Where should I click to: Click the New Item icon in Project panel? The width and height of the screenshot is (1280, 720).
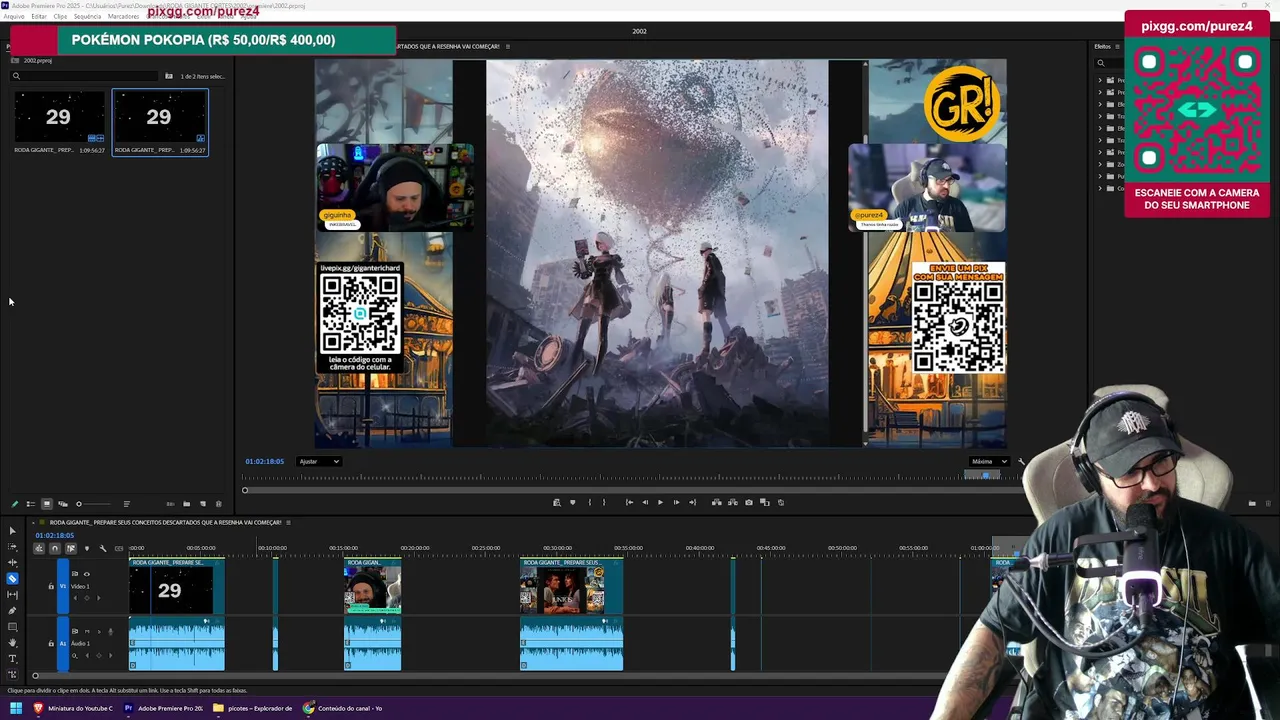(x=202, y=504)
